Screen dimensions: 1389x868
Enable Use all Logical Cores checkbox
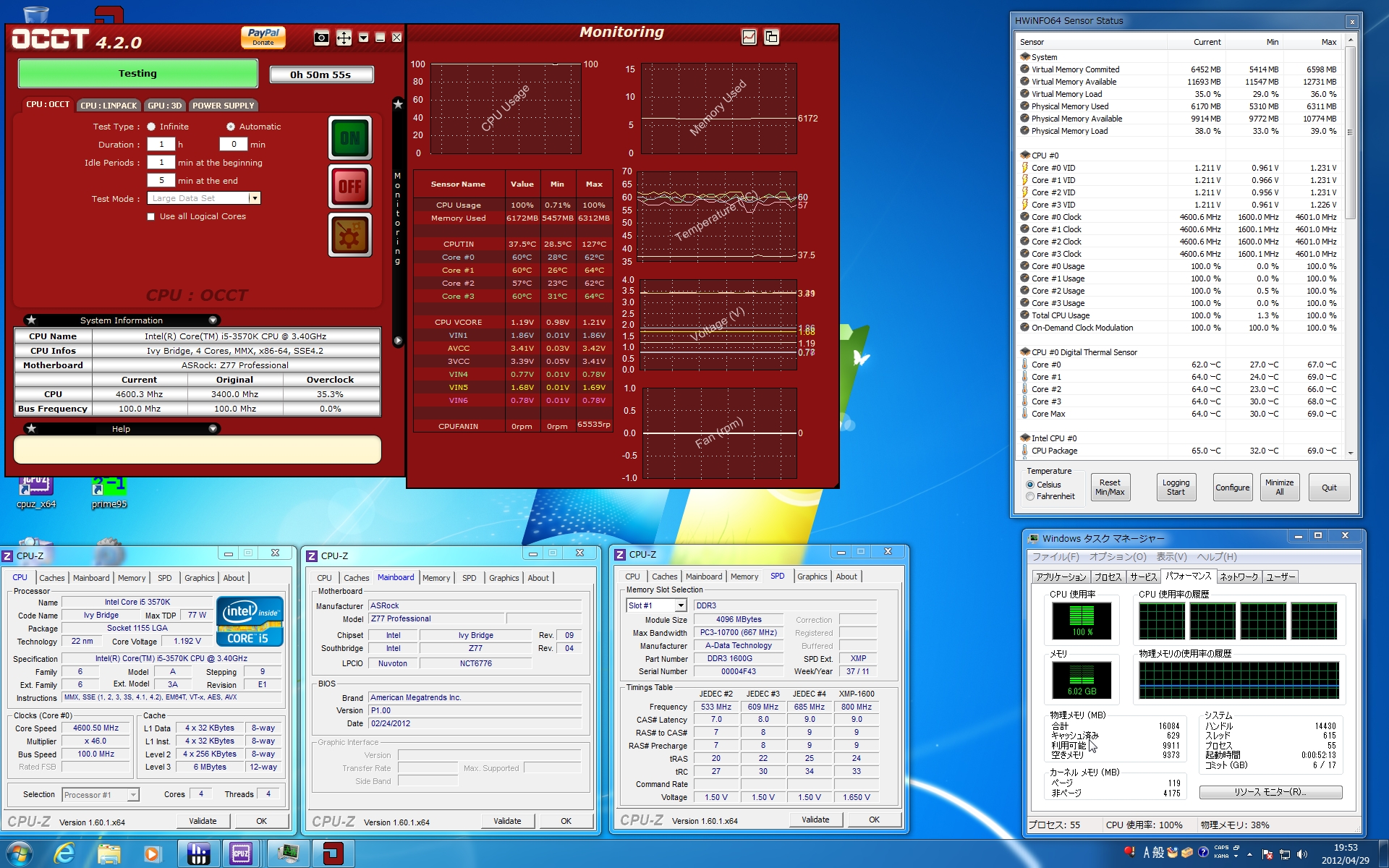151,216
